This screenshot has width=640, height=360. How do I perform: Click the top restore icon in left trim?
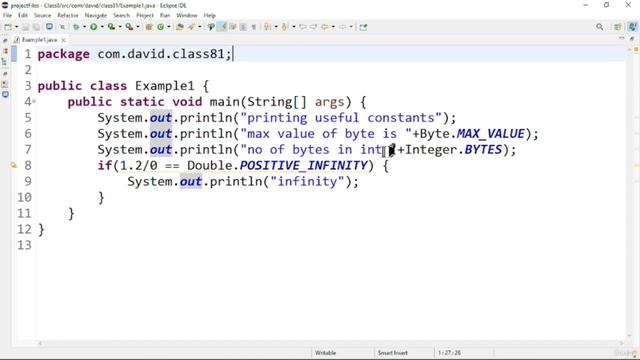[x=5, y=41]
